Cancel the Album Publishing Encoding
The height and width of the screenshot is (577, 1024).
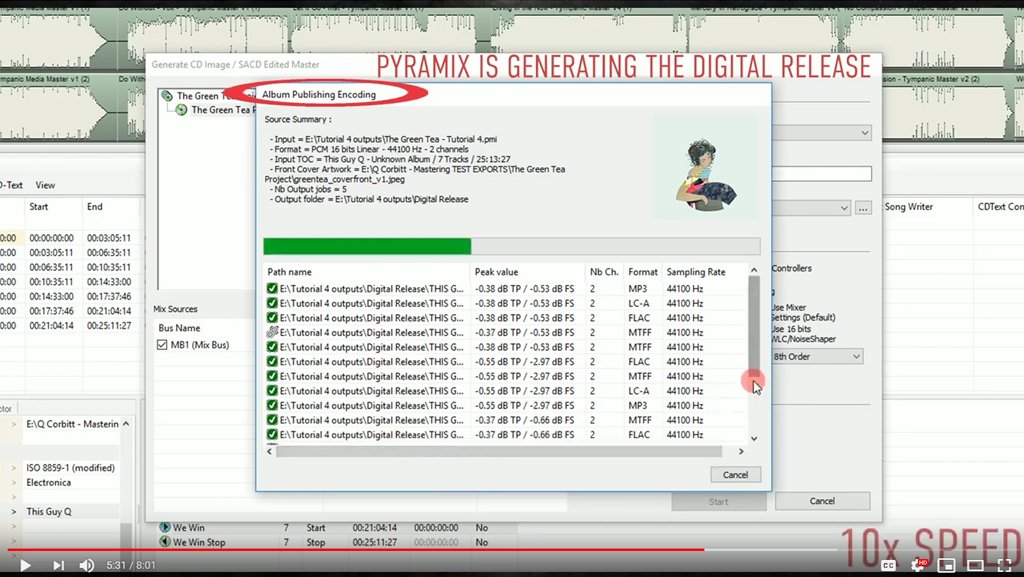[735, 475]
